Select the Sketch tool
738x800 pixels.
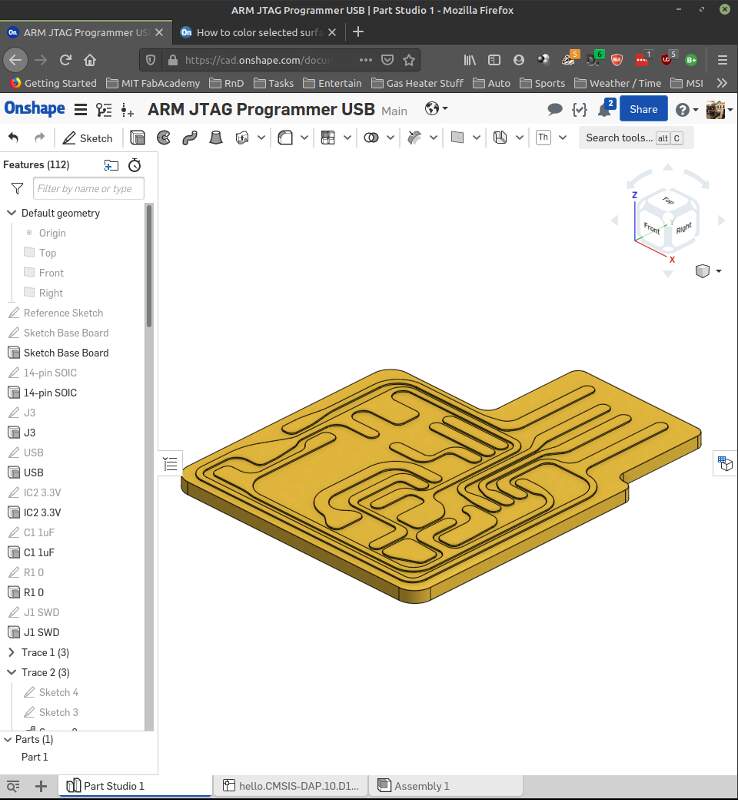click(x=87, y=138)
